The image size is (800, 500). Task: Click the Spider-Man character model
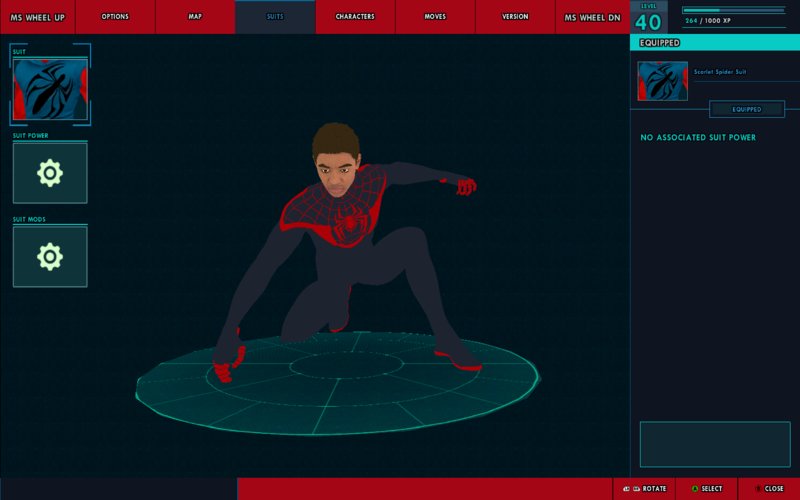point(346,253)
